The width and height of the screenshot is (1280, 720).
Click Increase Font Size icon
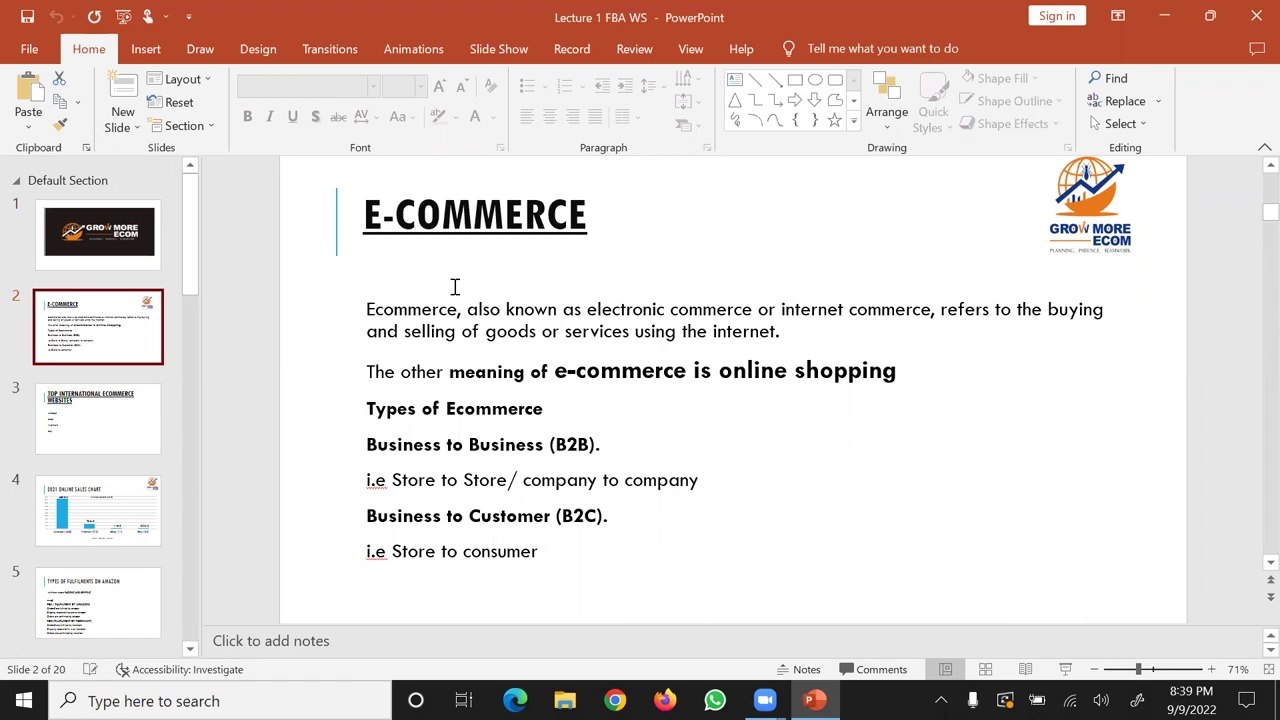(x=439, y=87)
